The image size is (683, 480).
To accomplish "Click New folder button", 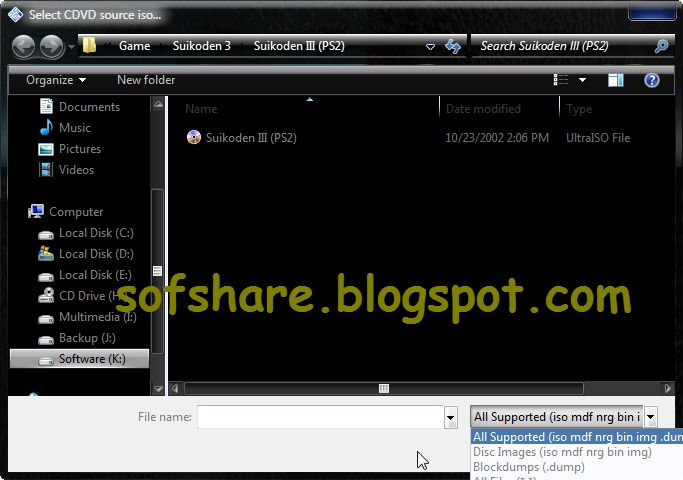I will (146, 80).
